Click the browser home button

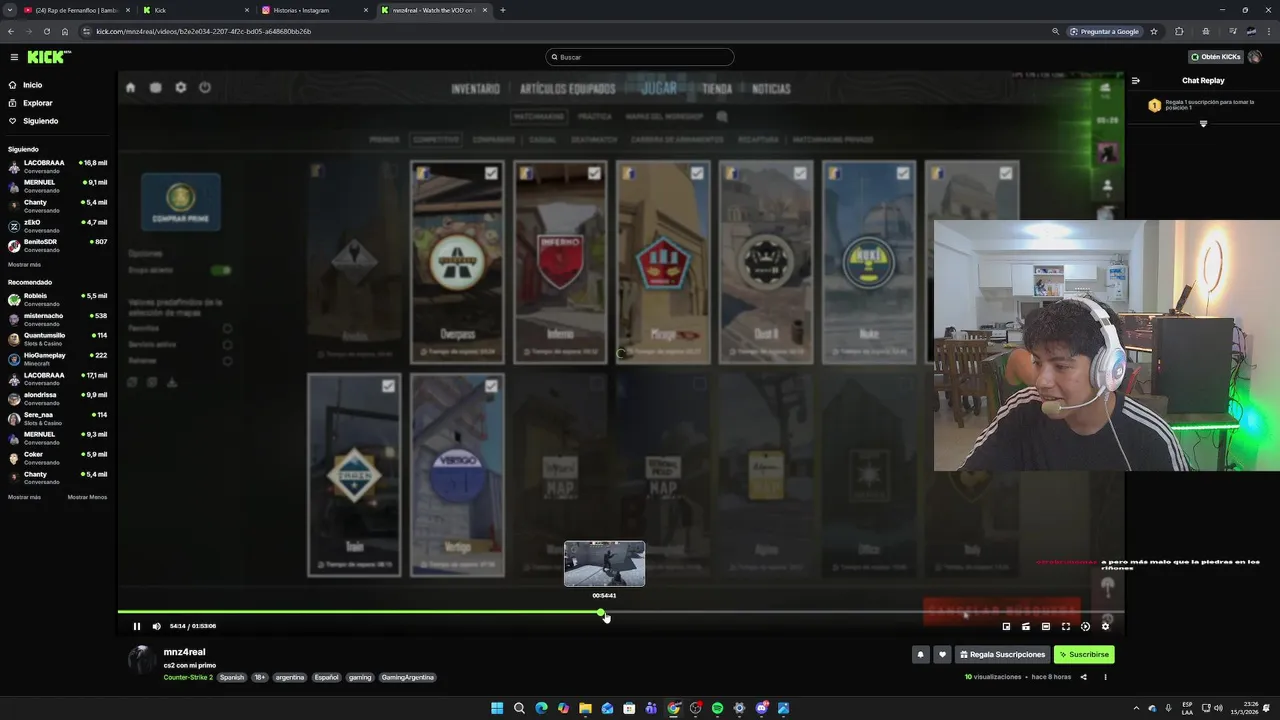pos(65,31)
